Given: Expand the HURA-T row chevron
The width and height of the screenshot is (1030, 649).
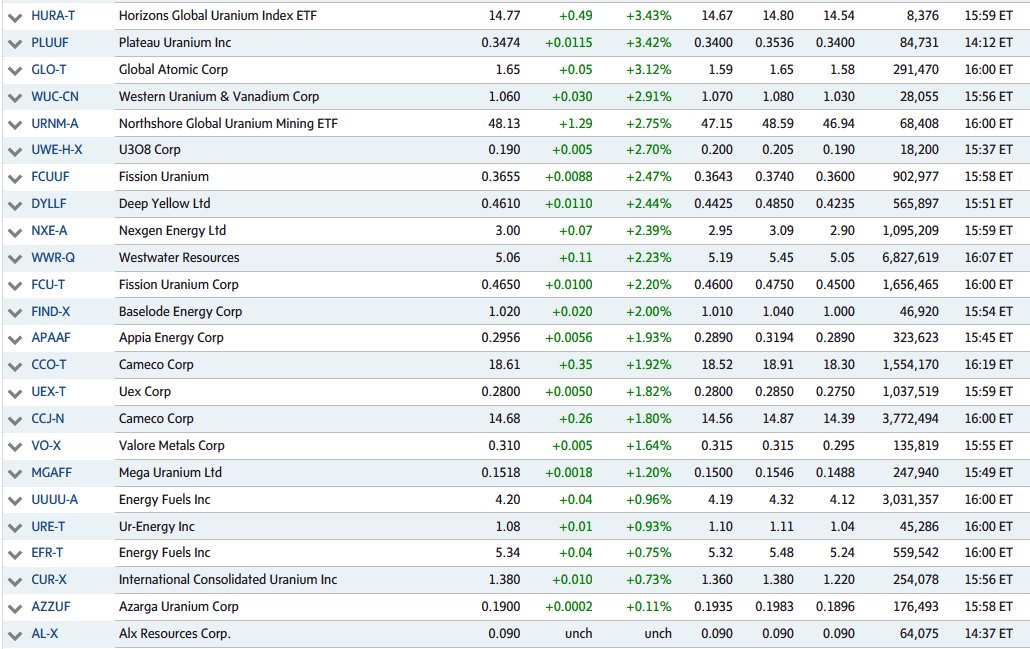Looking at the screenshot, I should [14, 17].
